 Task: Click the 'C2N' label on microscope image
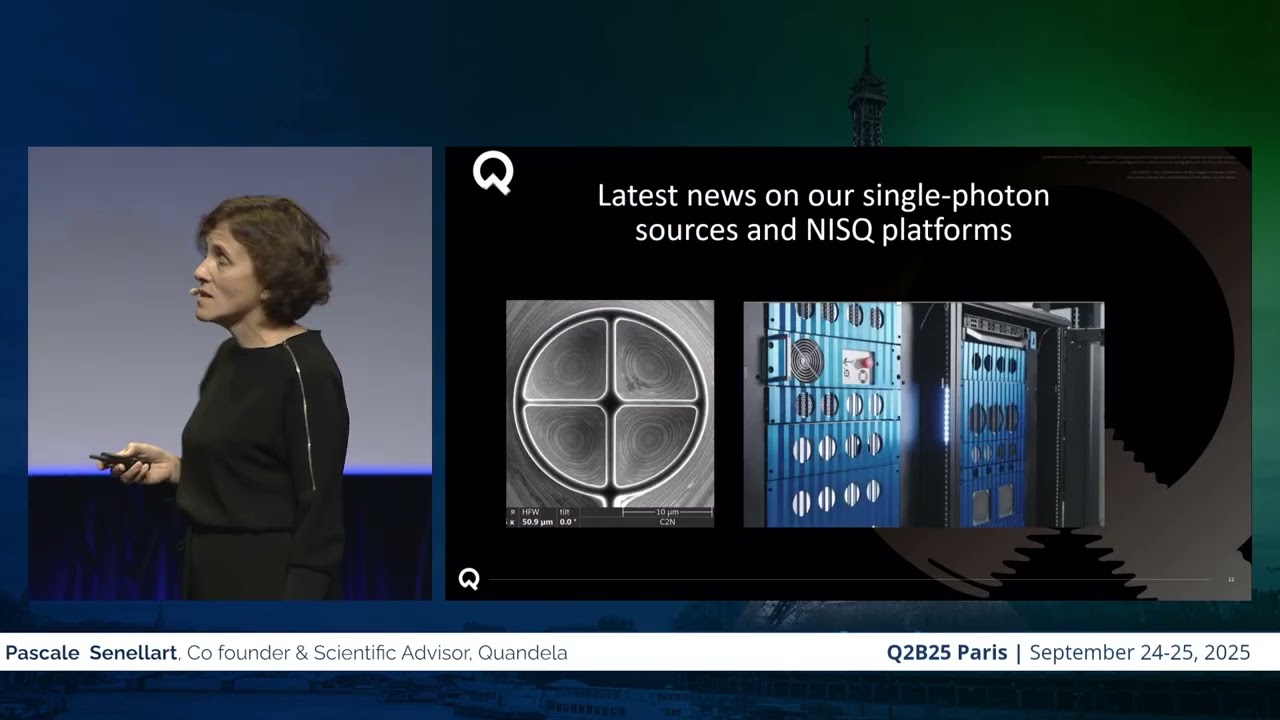coord(667,522)
